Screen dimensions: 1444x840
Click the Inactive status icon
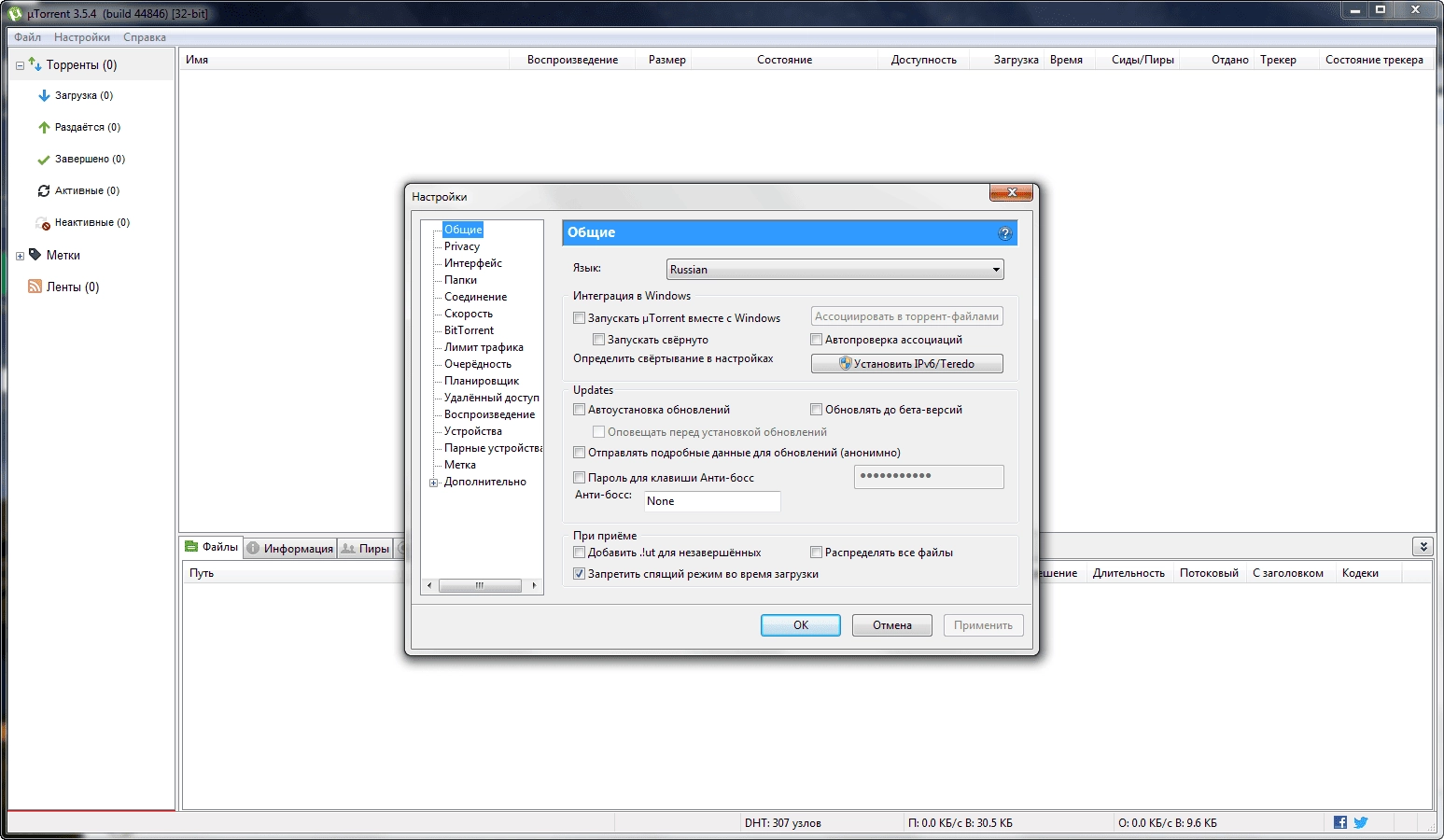pos(44,222)
